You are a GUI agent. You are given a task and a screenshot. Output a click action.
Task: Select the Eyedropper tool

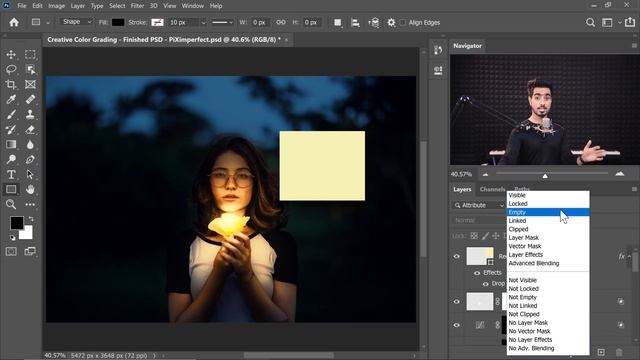(x=11, y=100)
